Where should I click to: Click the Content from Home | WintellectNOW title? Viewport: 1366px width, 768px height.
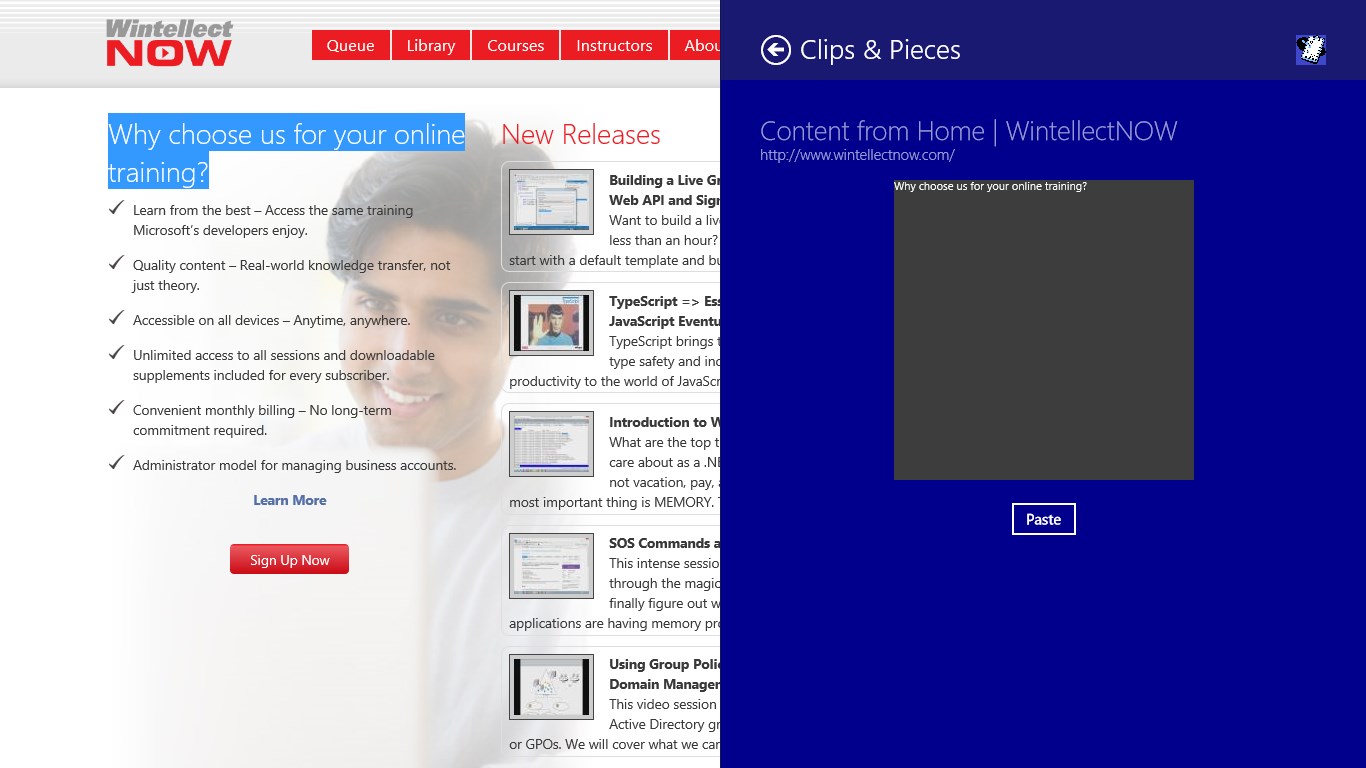[969, 131]
